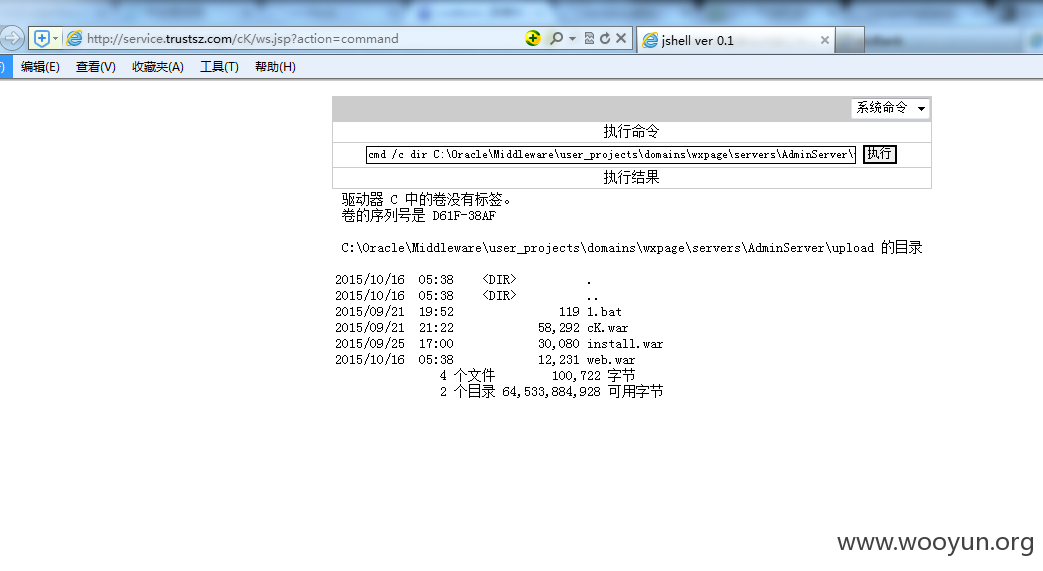Open the 收藏夹(A) menu
1043x571 pixels.
point(158,67)
